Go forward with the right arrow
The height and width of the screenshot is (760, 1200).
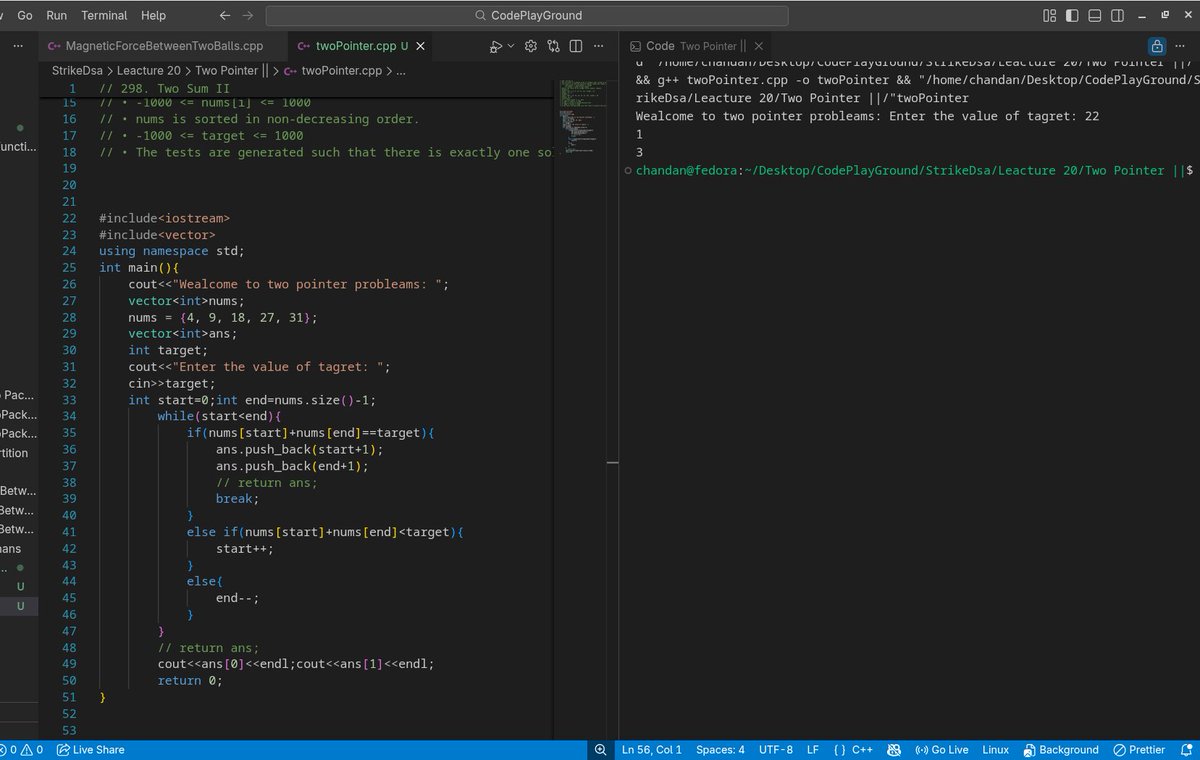point(248,15)
